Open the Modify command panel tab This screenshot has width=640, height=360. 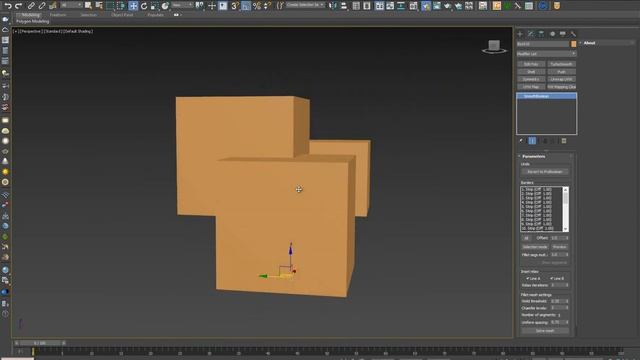coord(531,34)
